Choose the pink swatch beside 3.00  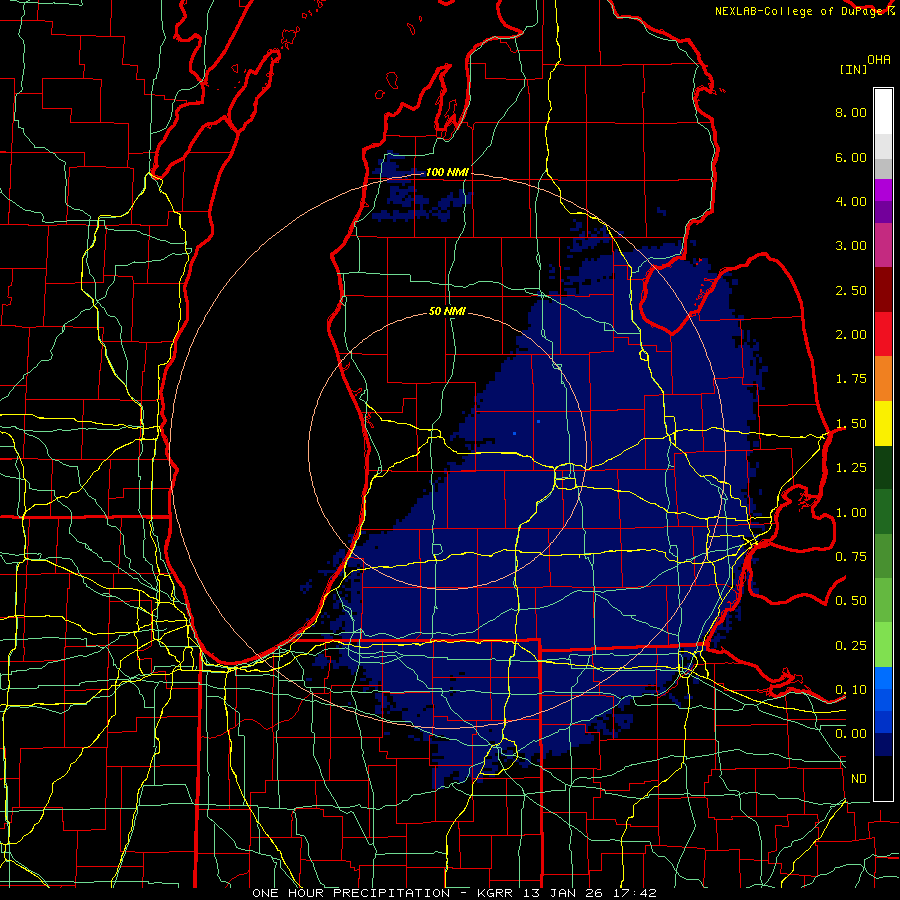click(883, 246)
